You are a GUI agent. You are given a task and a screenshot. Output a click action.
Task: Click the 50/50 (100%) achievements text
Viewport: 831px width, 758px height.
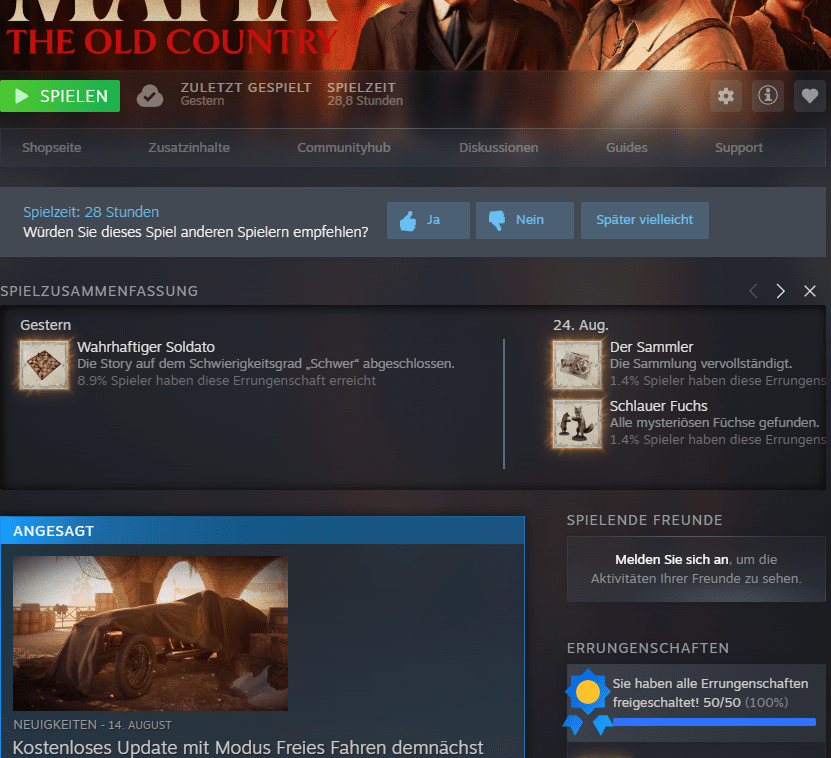pos(746,703)
